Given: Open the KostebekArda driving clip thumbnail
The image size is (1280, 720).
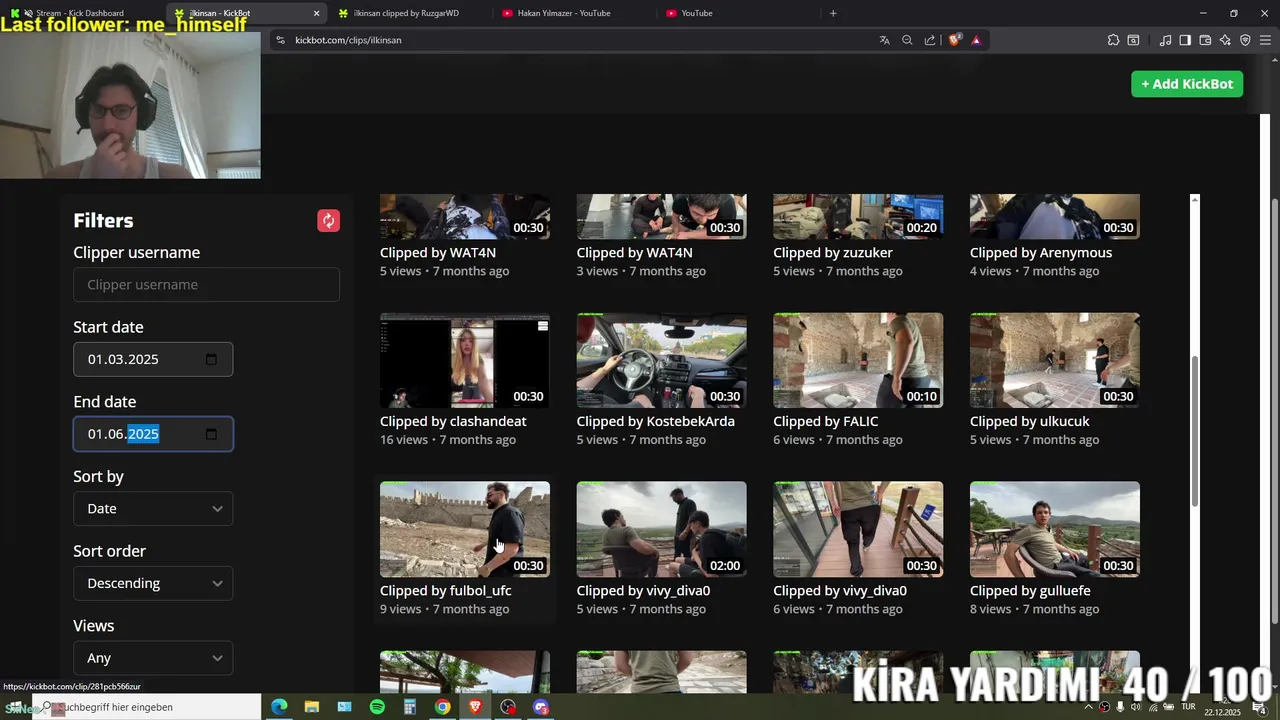Looking at the screenshot, I should coord(662,360).
